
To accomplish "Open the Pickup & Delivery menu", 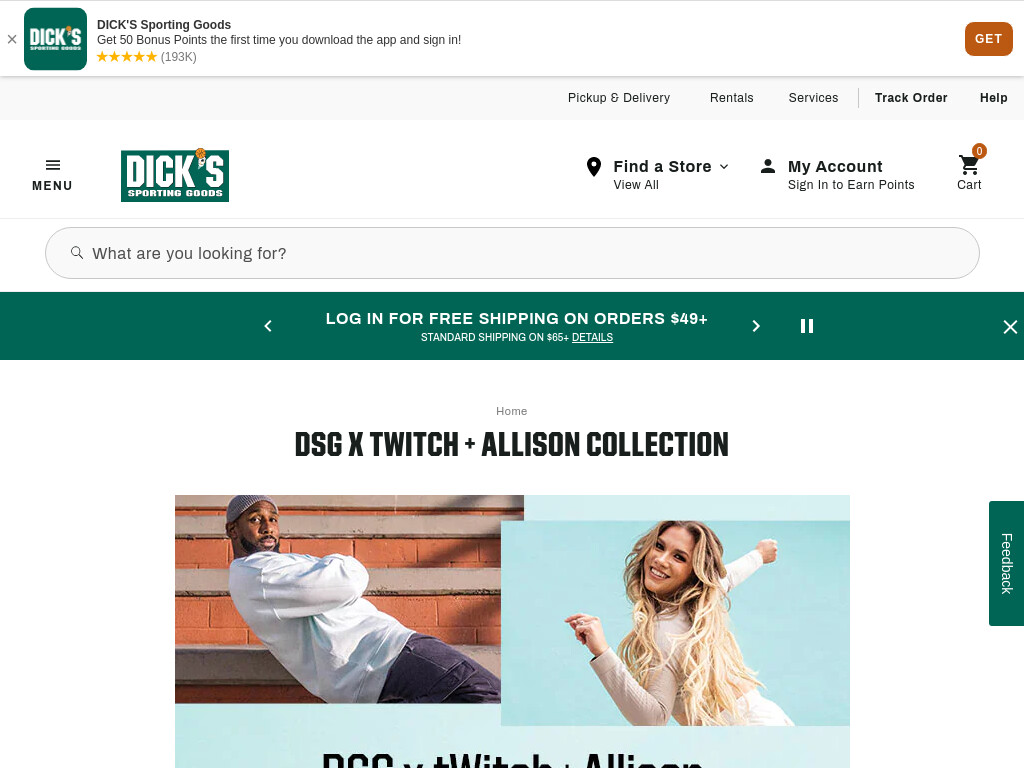I will tap(618, 97).
